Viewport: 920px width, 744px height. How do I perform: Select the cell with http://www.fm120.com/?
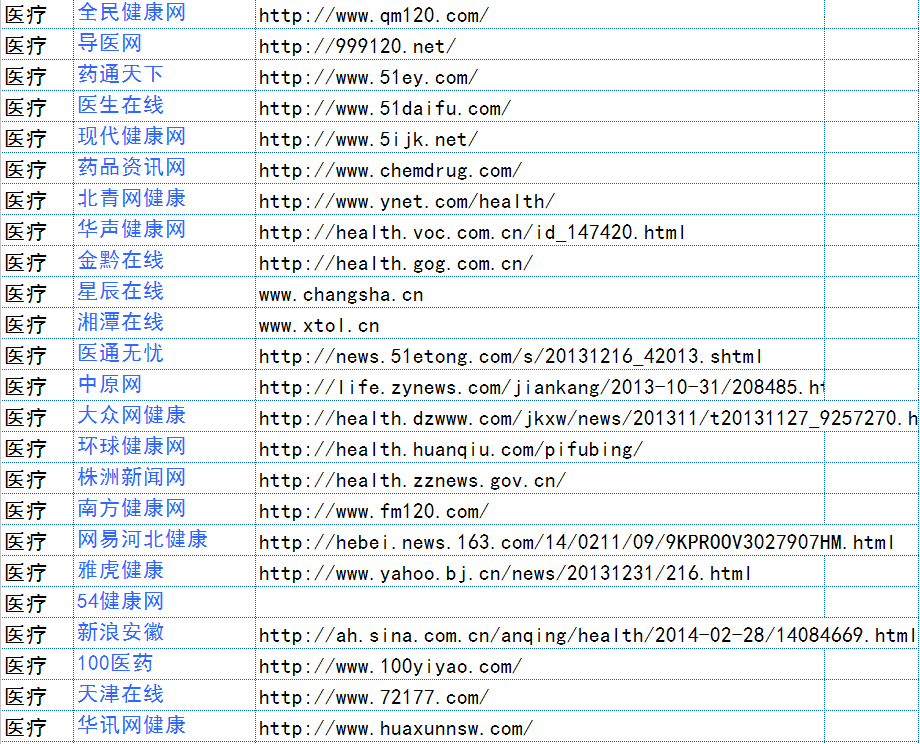(x=540, y=510)
